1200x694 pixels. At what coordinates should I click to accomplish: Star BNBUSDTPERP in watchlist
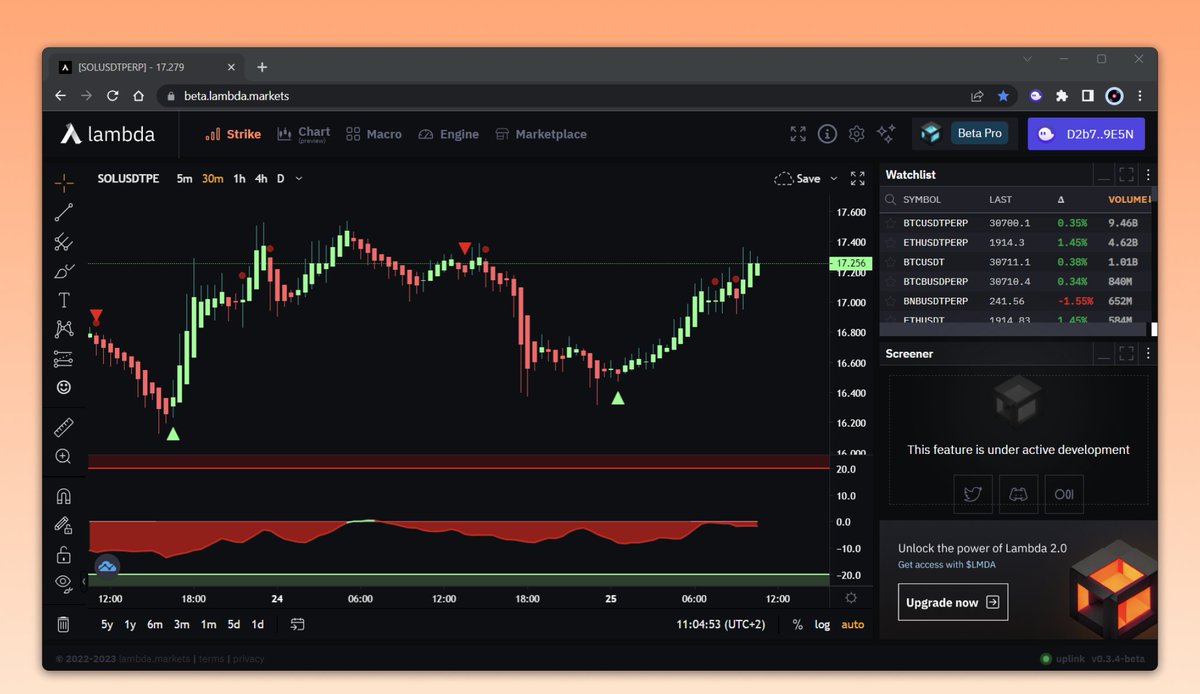890,301
